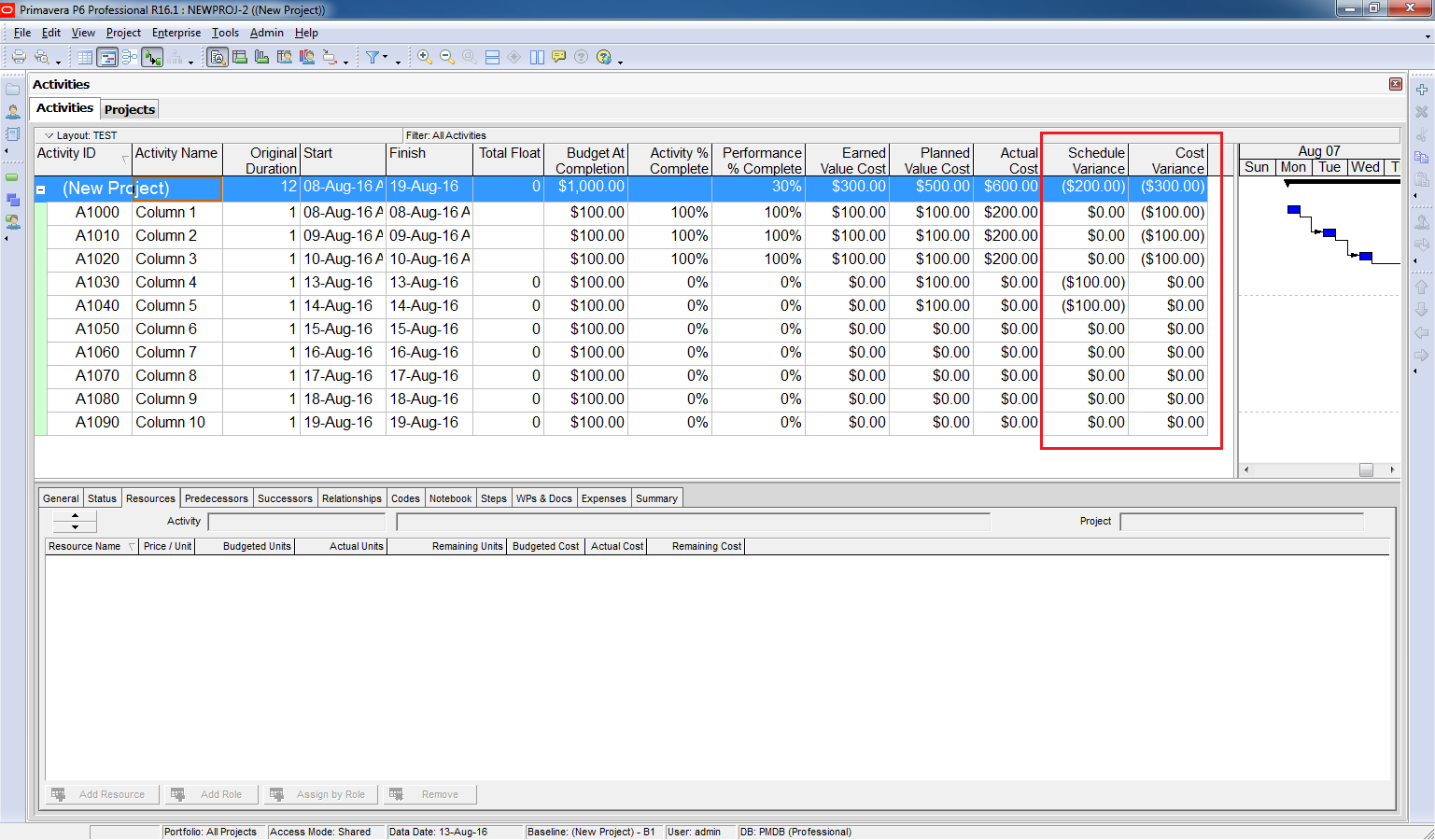
Task: Switch to the Projects tab
Action: 130,109
